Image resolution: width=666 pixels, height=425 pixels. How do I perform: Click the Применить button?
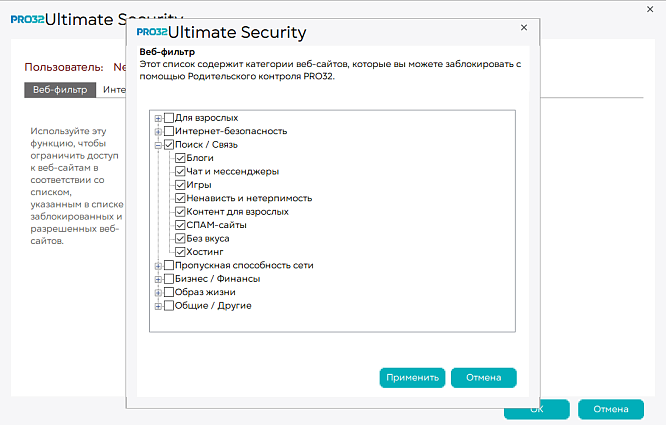coord(412,378)
